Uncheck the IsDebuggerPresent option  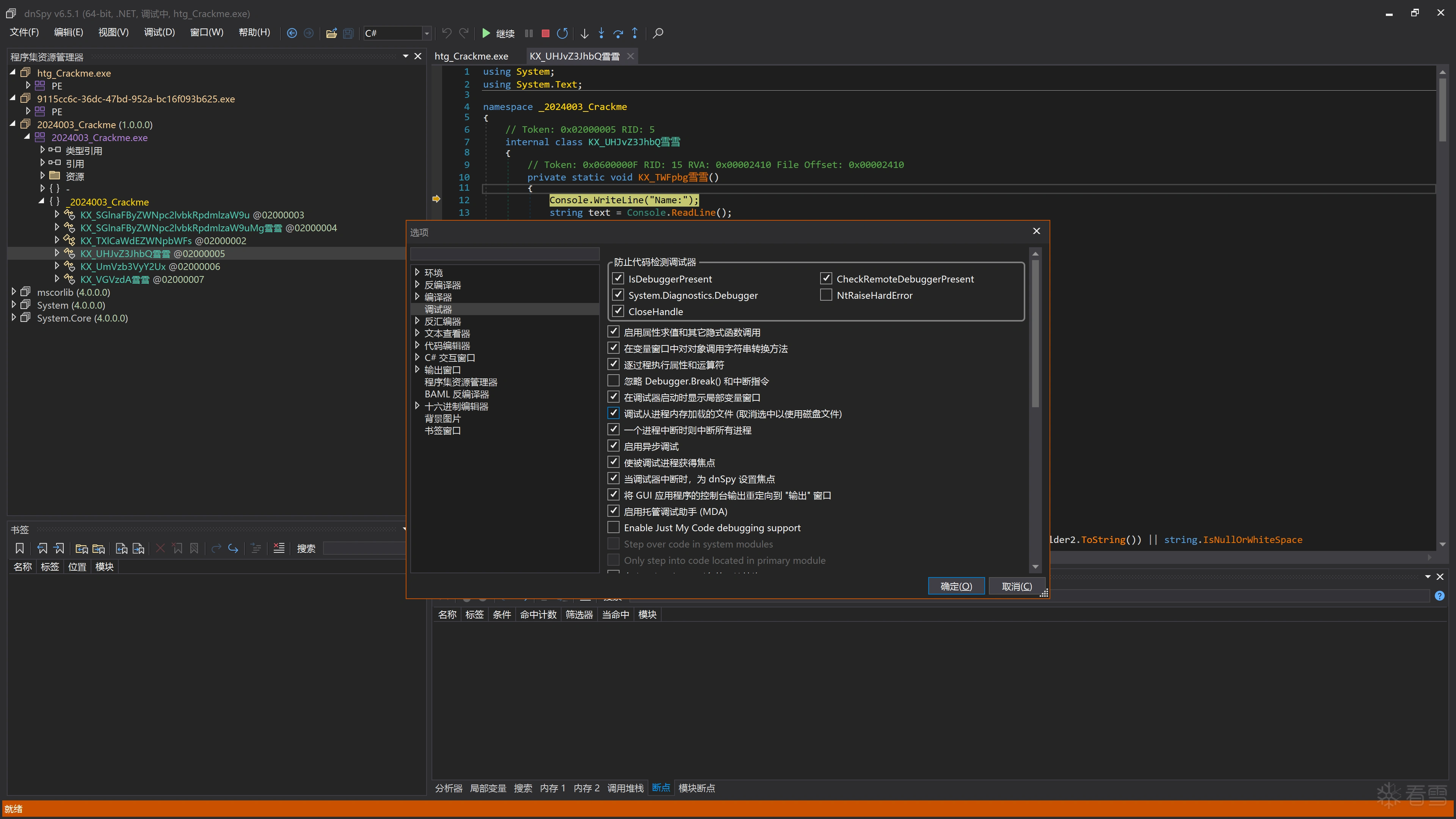[618, 279]
